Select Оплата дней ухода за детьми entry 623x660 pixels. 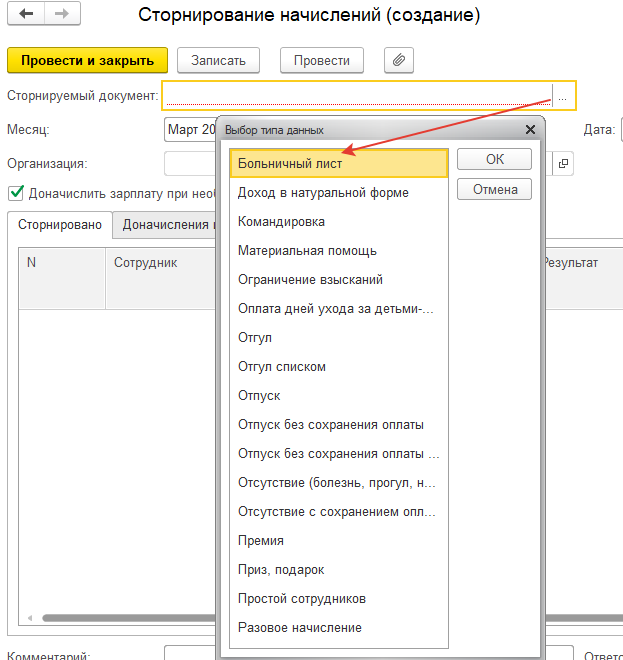click(x=339, y=309)
